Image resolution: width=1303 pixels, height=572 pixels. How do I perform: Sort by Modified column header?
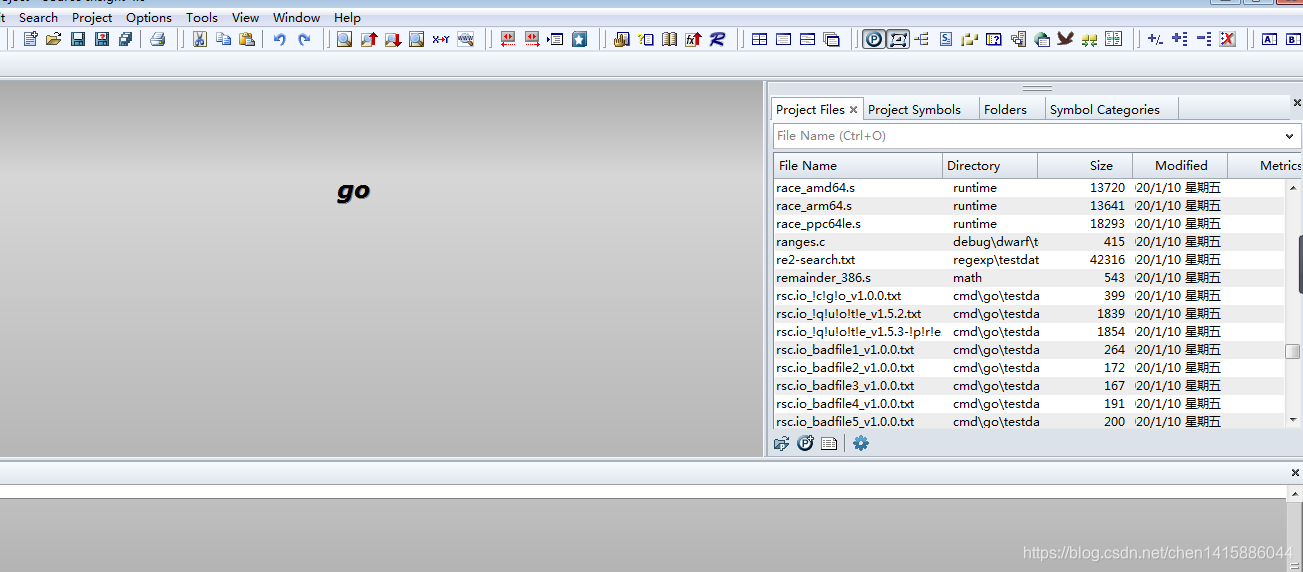[x=1181, y=166]
